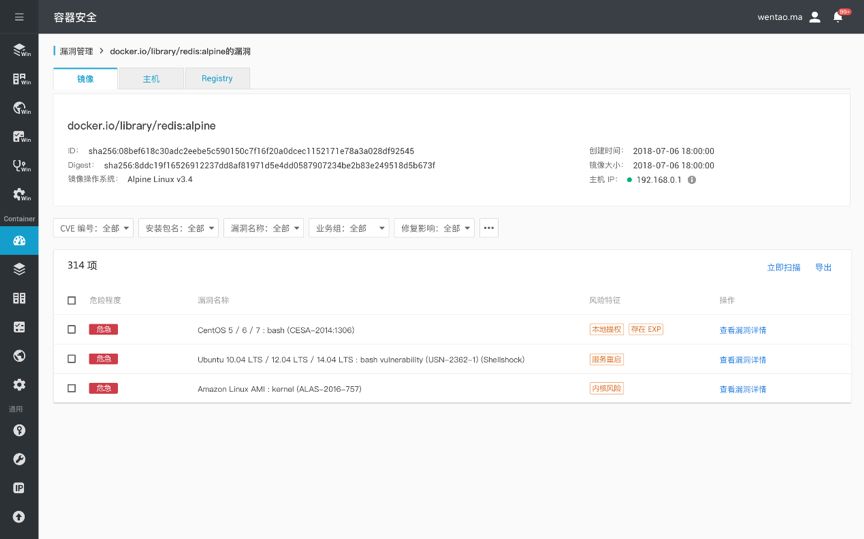Click the image ID sha256 value
The width and height of the screenshot is (864, 539).
pyautogui.click(x=251, y=150)
